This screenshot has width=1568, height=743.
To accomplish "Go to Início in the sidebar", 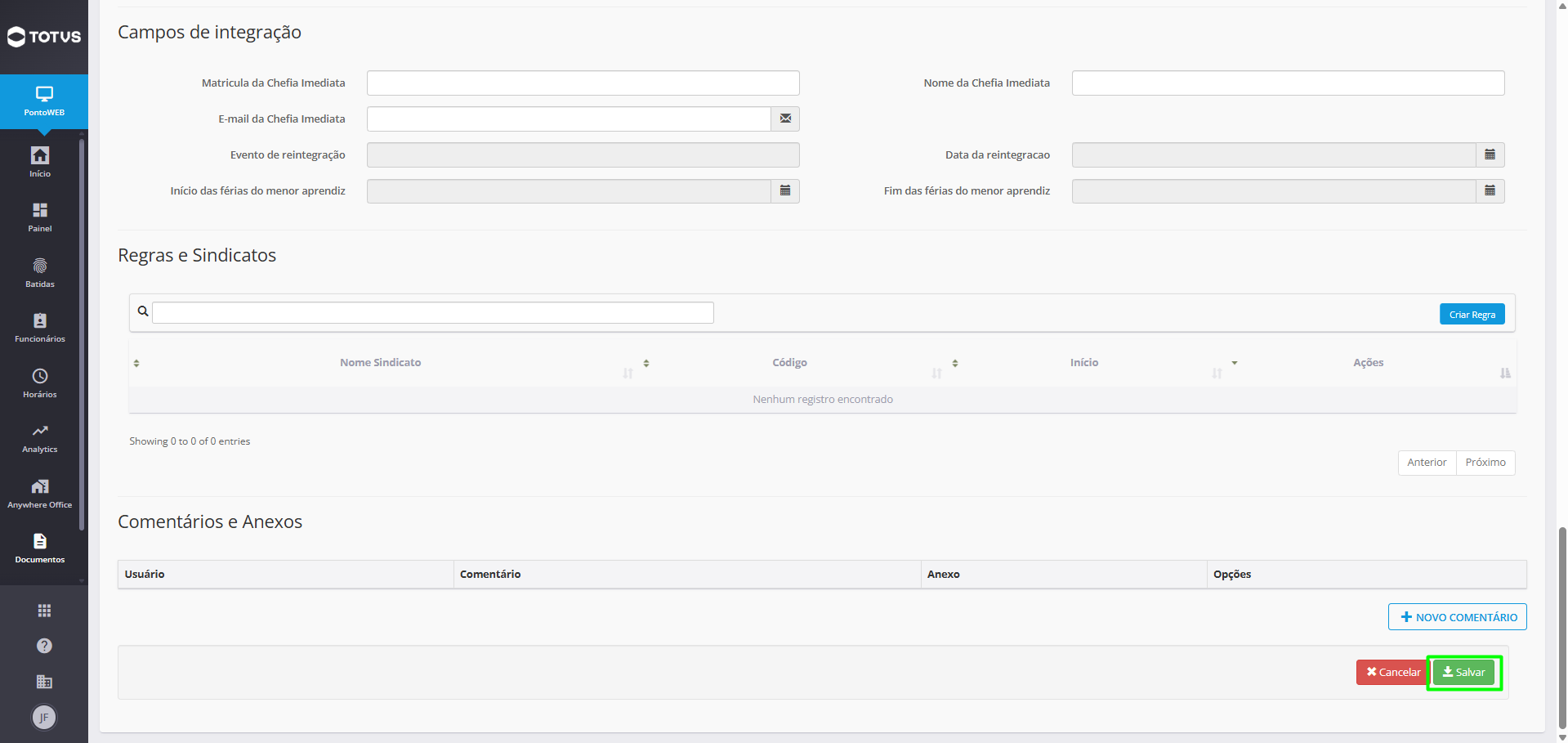I will click(x=40, y=162).
